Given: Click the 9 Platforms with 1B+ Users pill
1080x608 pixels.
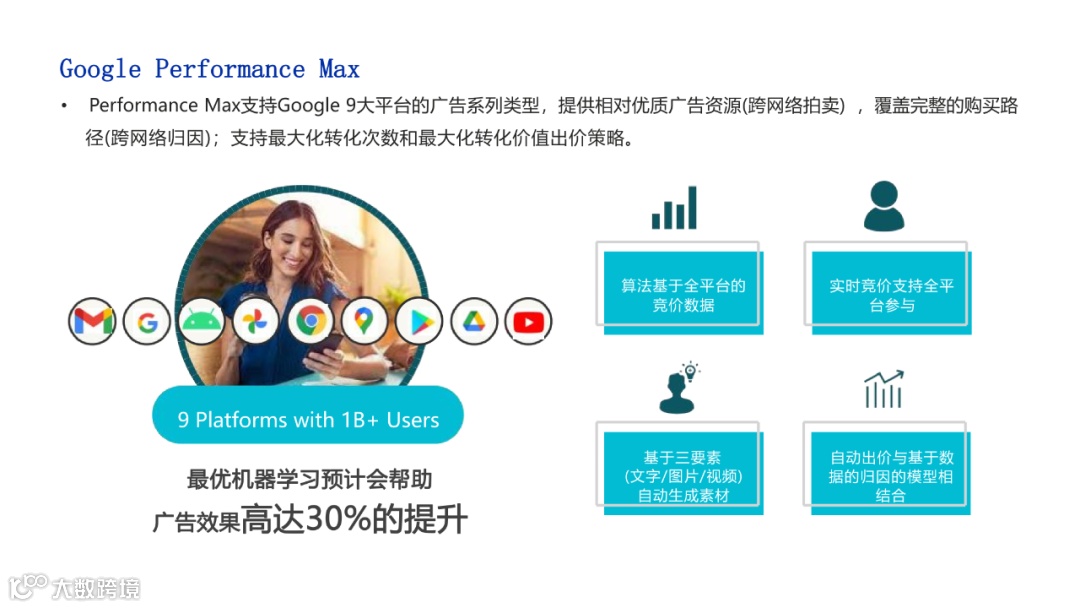Looking at the screenshot, I should pyautogui.click(x=308, y=415).
